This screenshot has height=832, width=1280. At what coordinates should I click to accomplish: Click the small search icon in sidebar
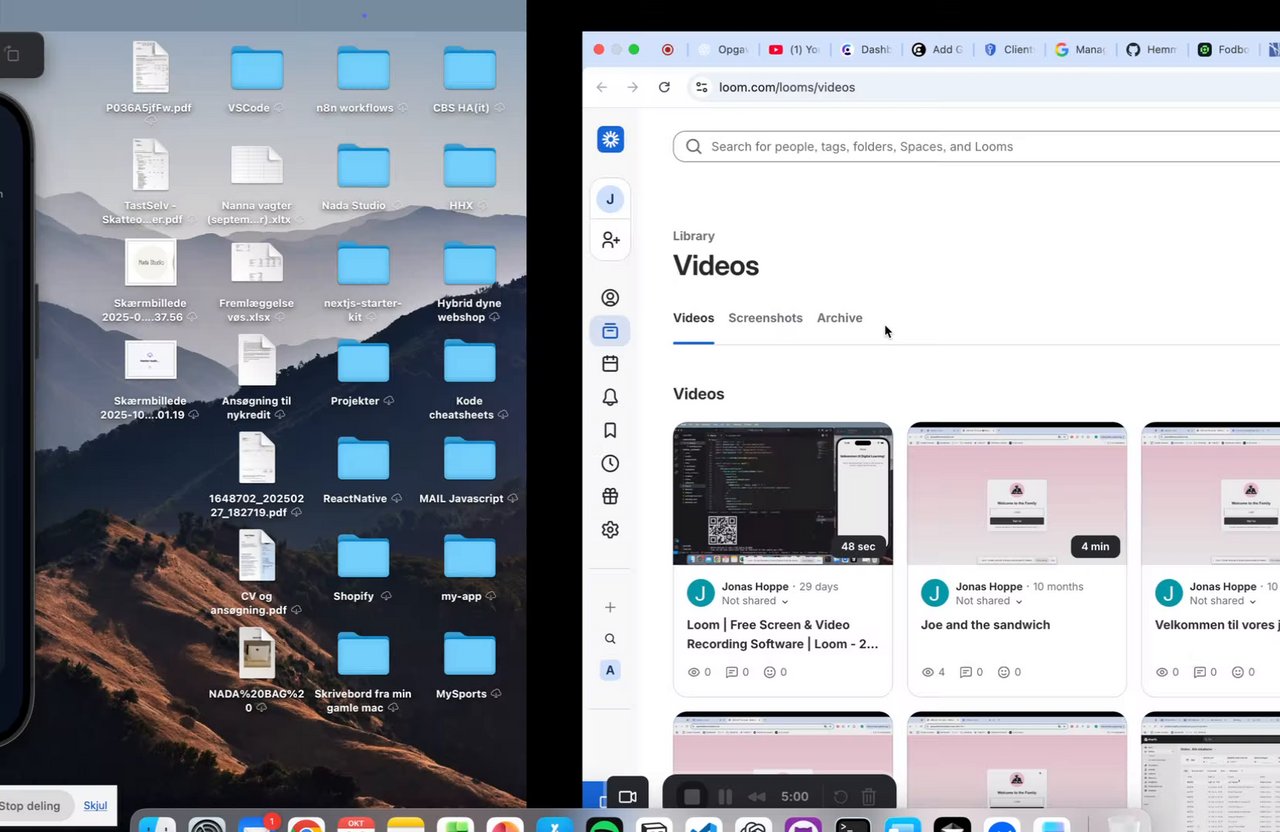tap(610, 639)
